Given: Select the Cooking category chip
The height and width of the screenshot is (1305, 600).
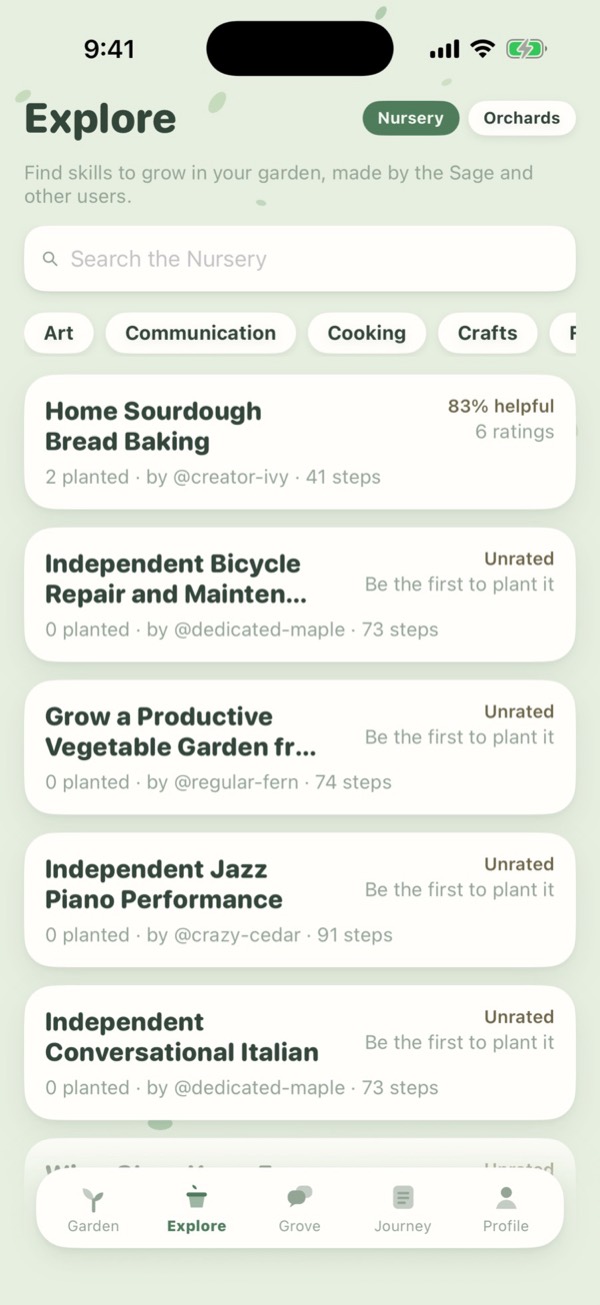Looking at the screenshot, I should (367, 333).
